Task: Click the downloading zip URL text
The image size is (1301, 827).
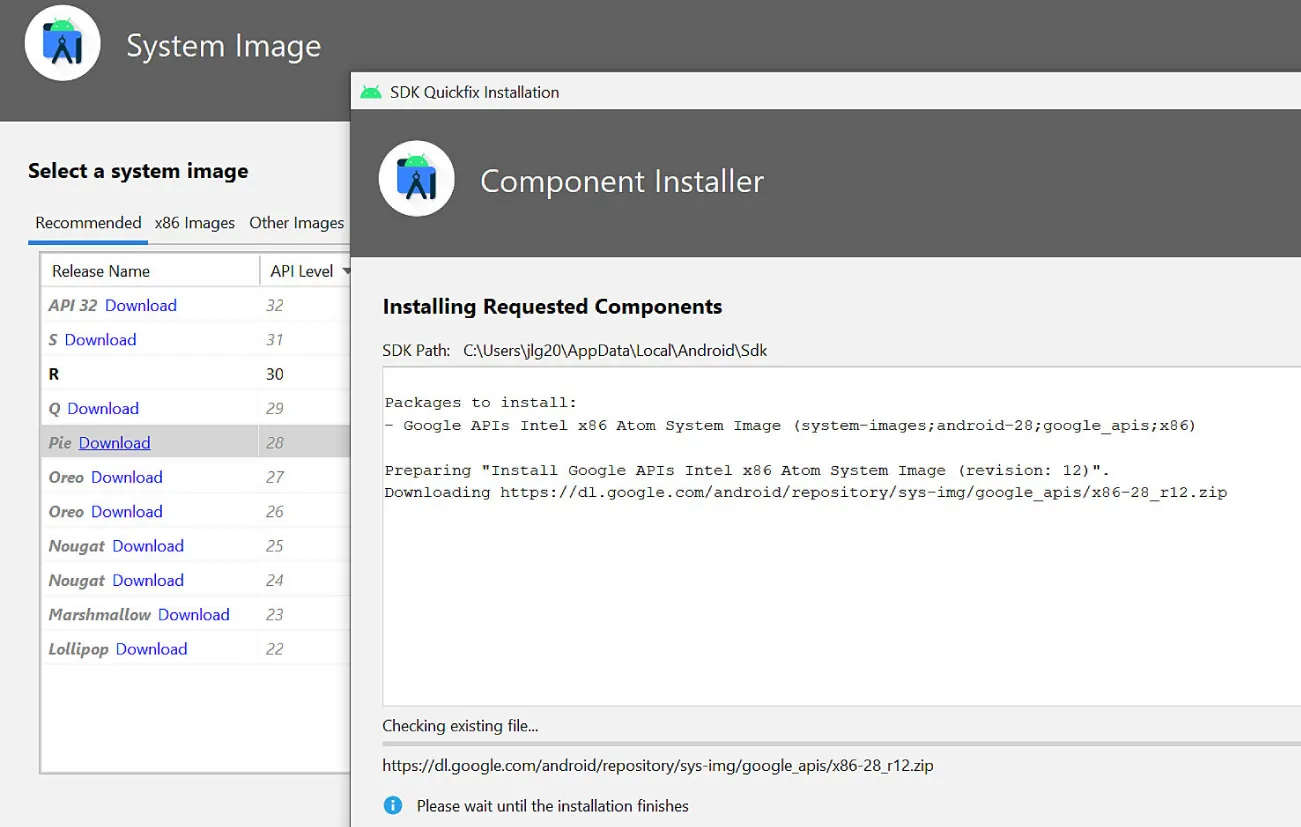Action: click(657, 765)
